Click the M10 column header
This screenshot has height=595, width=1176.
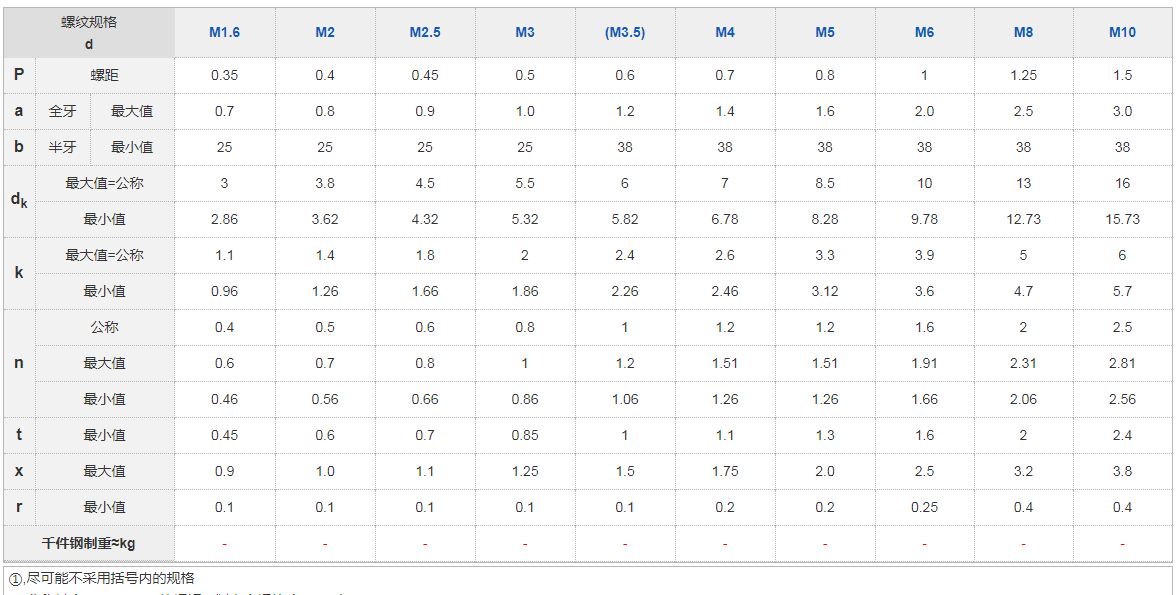coord(1122,32)
